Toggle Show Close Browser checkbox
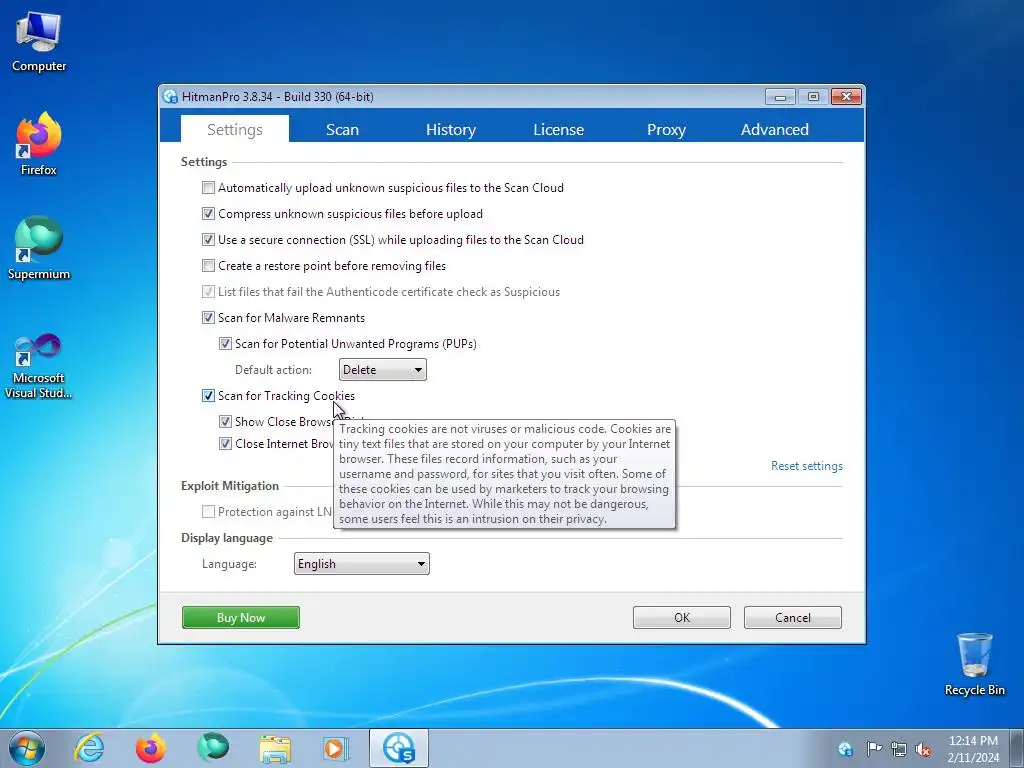 pos(225,422)
